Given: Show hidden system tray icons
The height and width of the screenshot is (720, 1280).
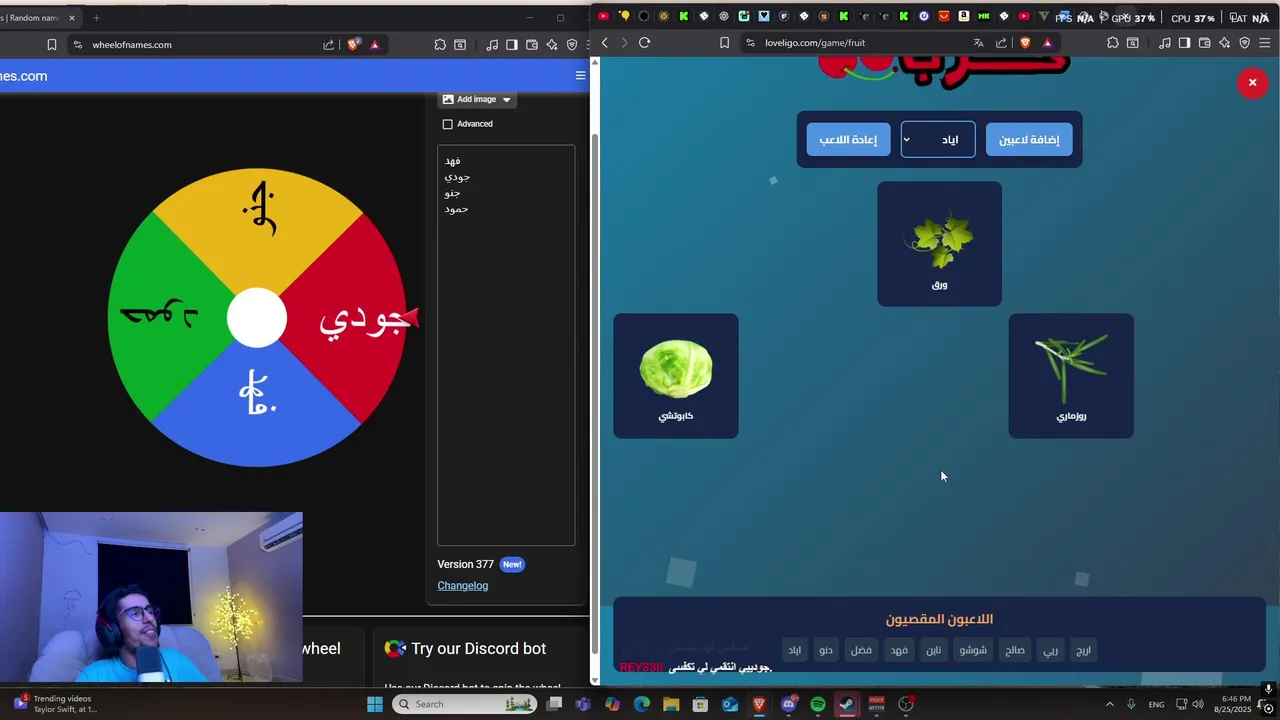Looking at the screenshot, I should pyautogui.click(x=1109, y=704).
